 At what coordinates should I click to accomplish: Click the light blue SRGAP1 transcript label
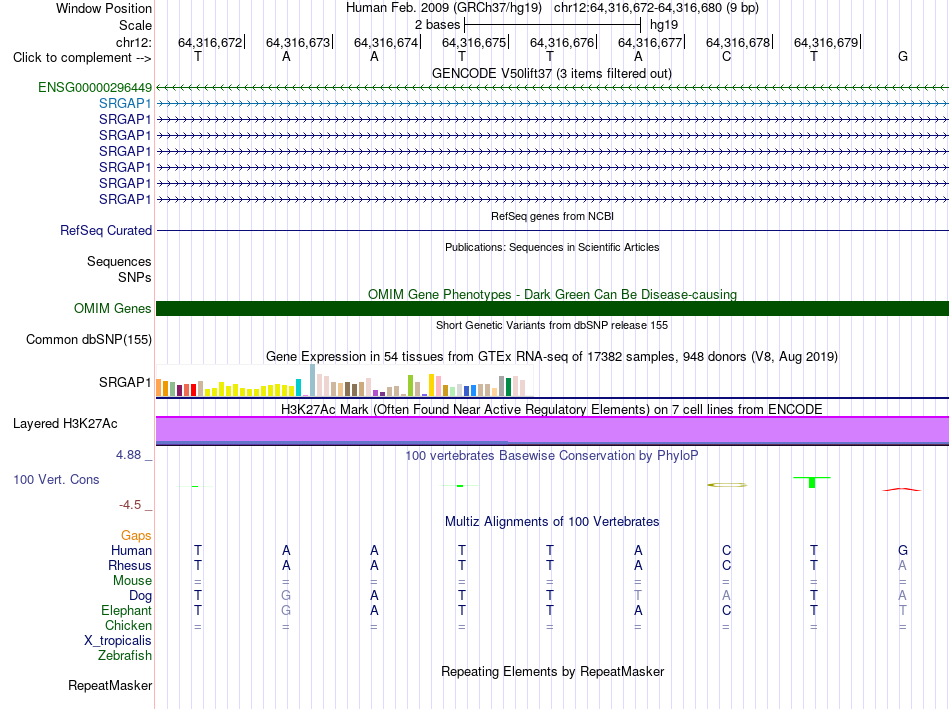(125, 104)
